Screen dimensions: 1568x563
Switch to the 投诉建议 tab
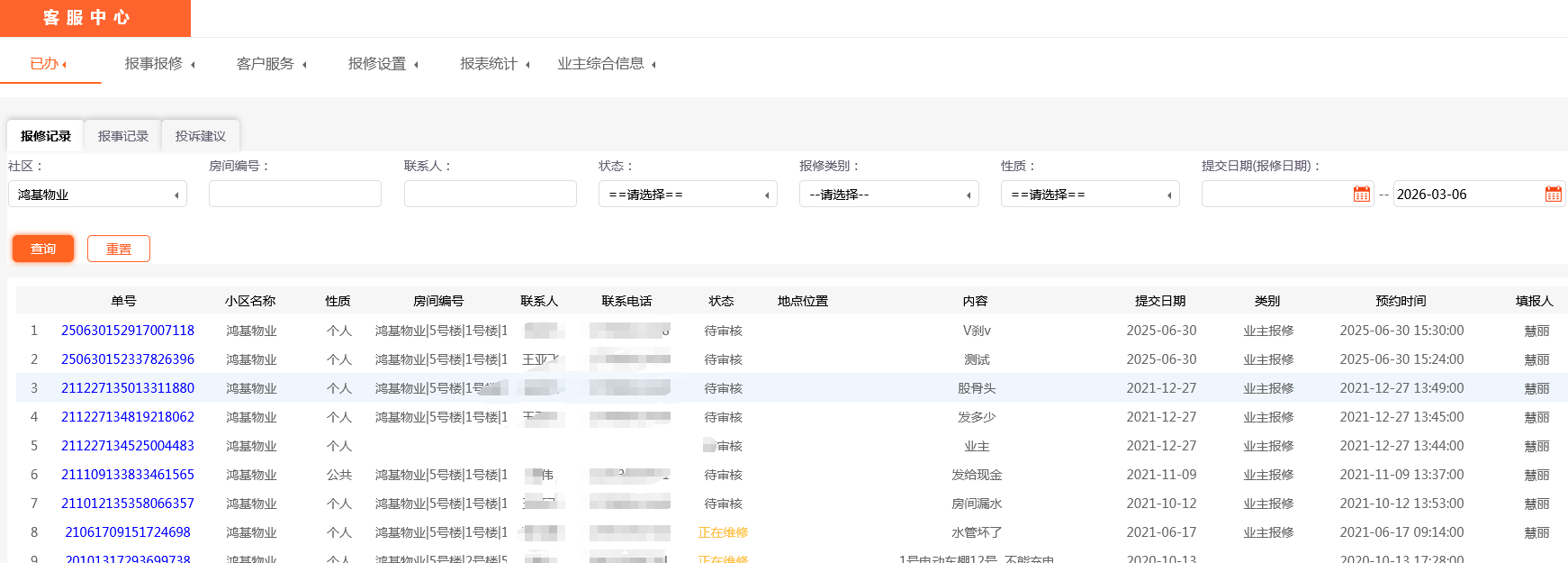coord(201,136)
